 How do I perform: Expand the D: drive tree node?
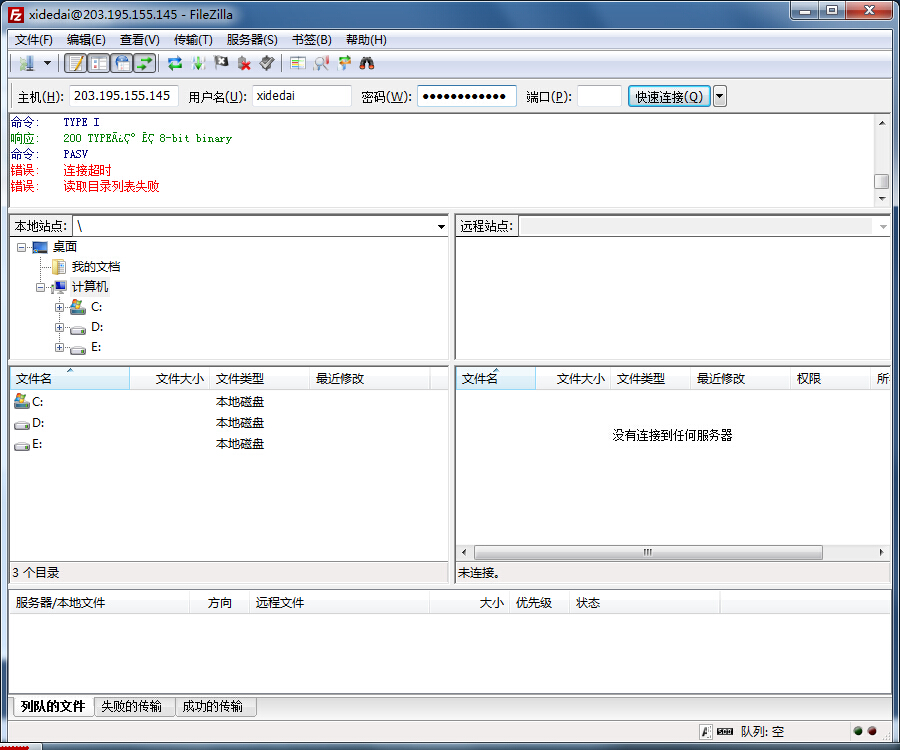(59, 327)
